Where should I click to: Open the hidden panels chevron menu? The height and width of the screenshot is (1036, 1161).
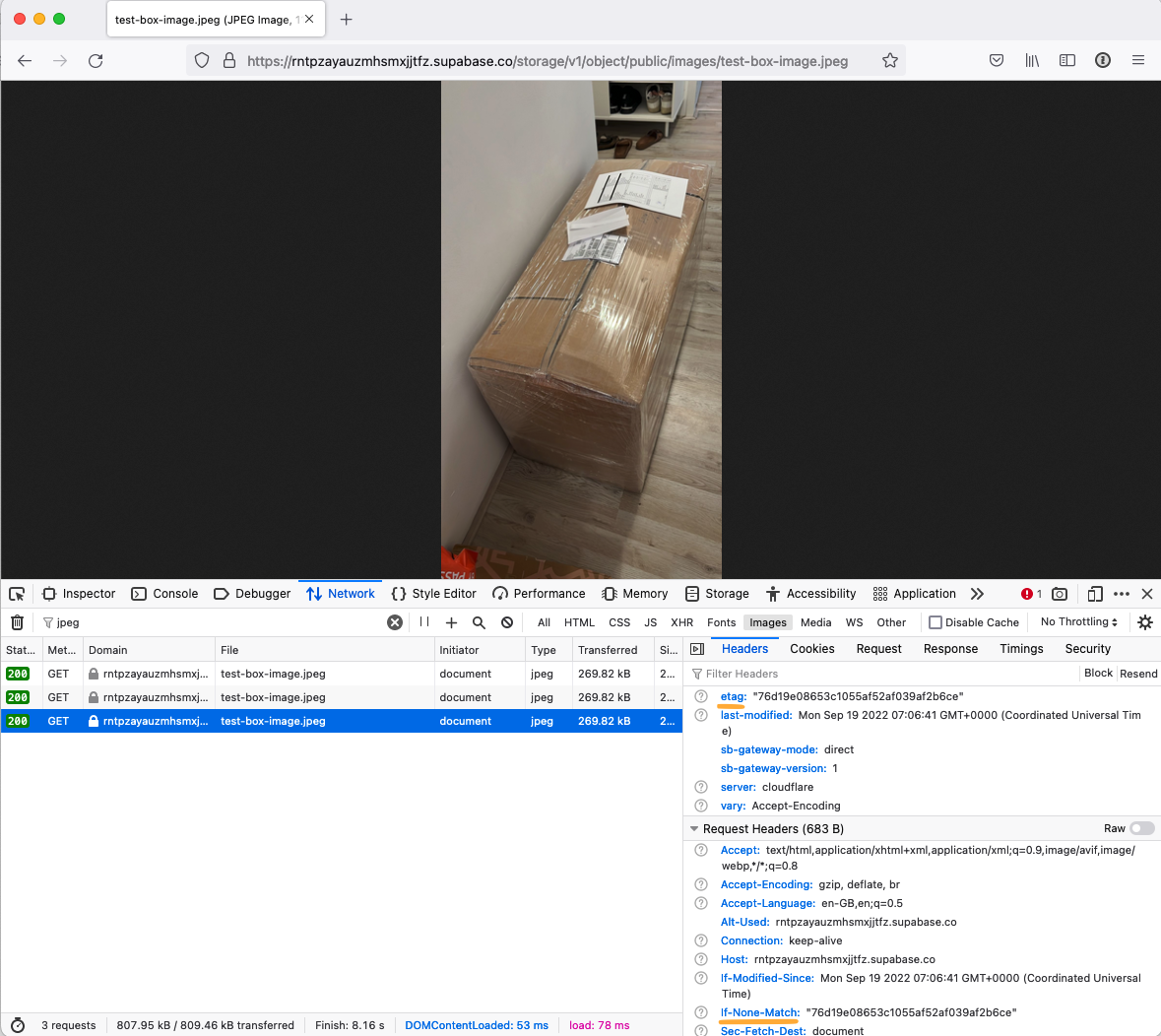[x=977, y=593]
